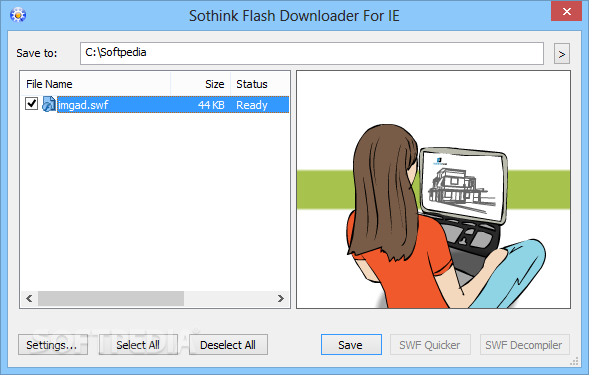Image resolution: width=589 pixels, height=375 pixels.
Task: Click the Save to path field
Action: [312, 53]
